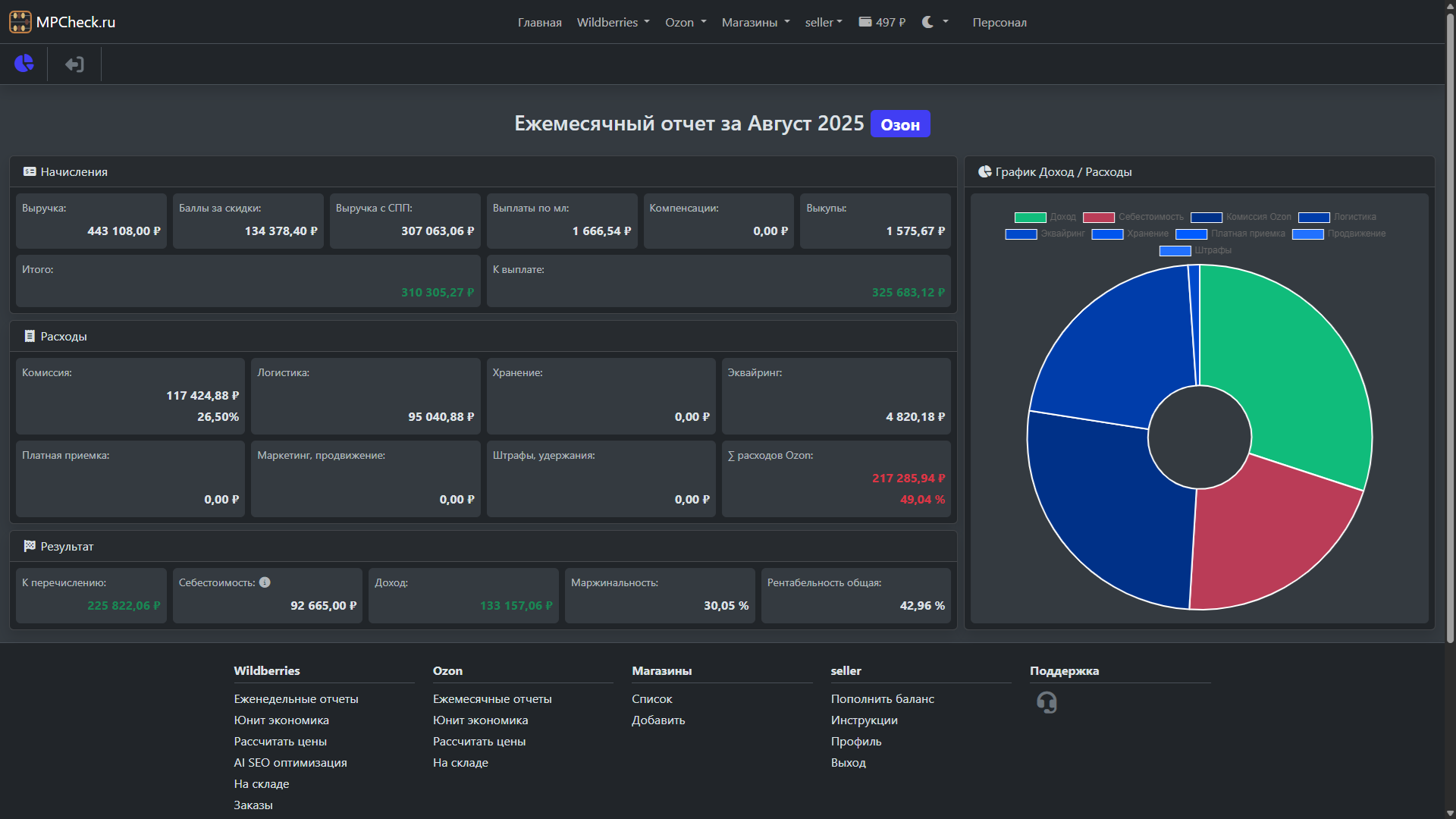Screen dimensions: 1456x819
Task: Click the moon theme icon
Action: 927,22
